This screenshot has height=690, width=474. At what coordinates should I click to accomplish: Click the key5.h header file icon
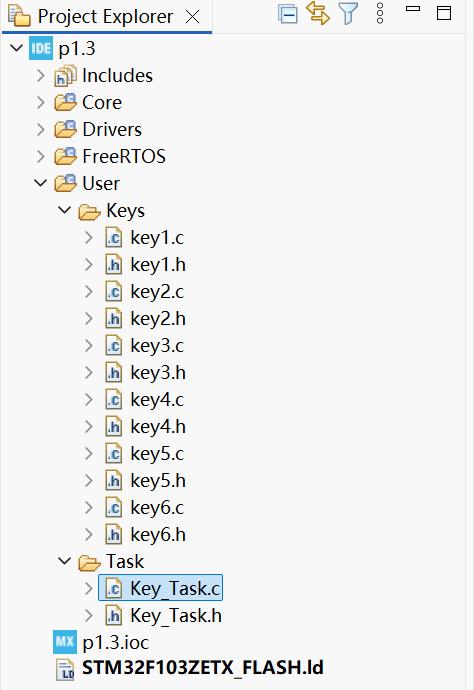[114, 481]
